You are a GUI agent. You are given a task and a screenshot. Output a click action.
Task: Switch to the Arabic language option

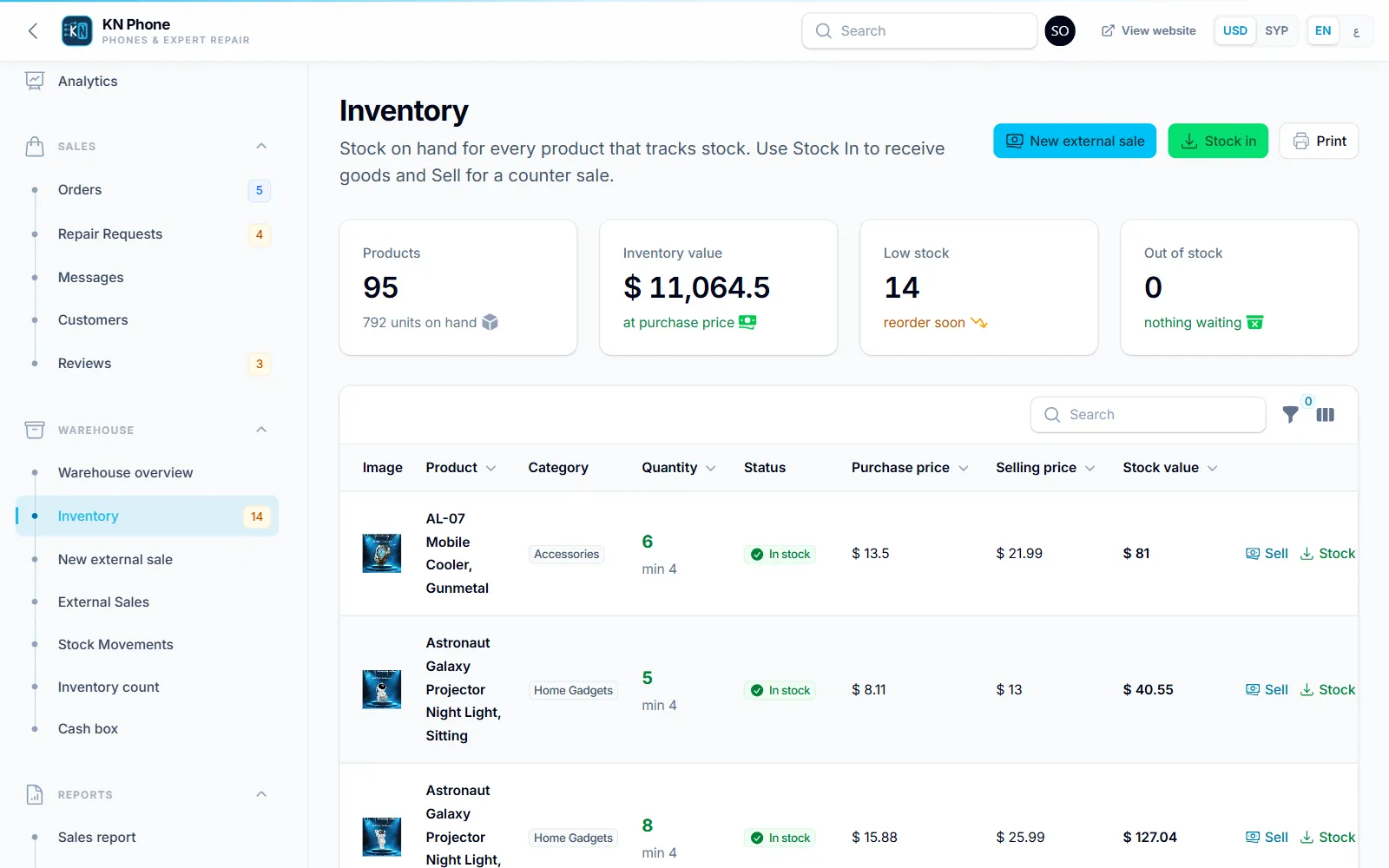tap(1356, 31)
